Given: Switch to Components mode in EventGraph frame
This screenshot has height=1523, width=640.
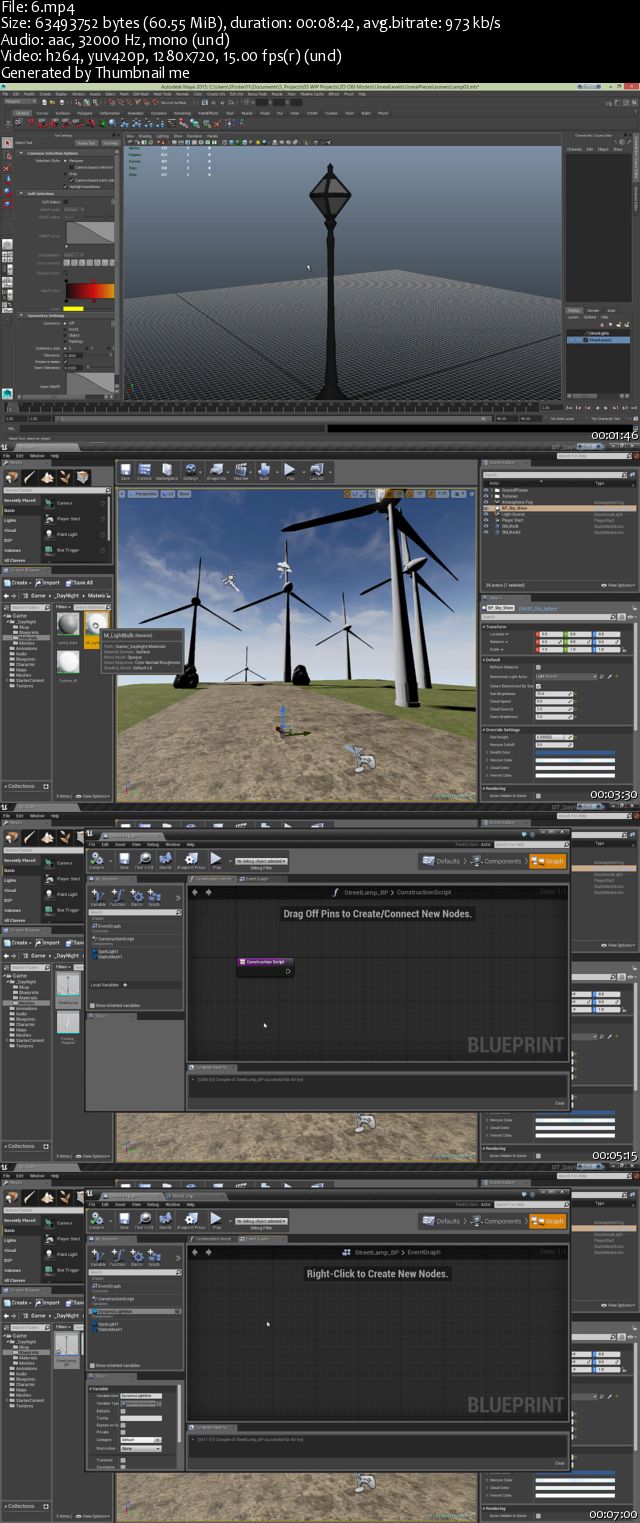Looking at the screenshot, I should 497,1221.
